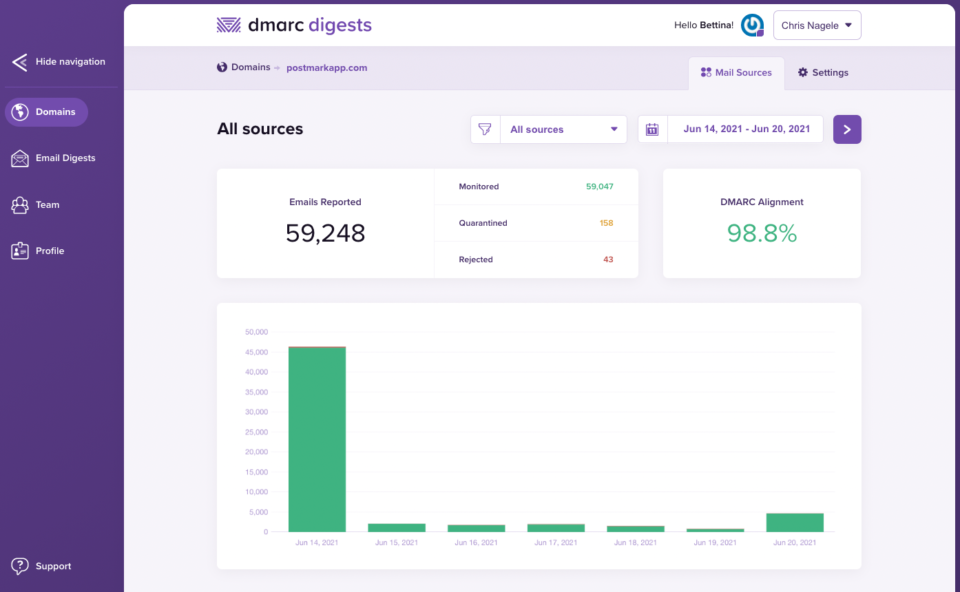Click the Hide navigation back arrow icon

(x=18, y=61)
